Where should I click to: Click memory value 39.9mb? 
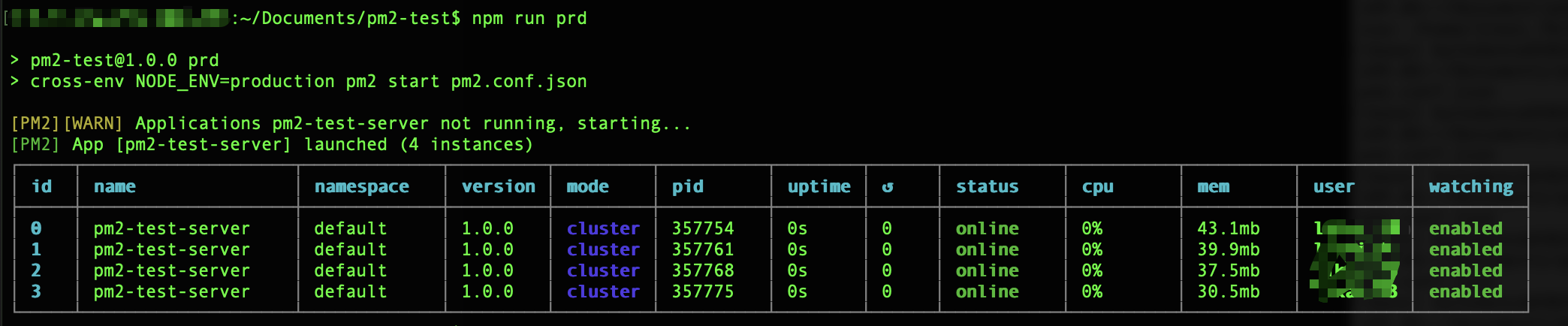coord(1229,249)
